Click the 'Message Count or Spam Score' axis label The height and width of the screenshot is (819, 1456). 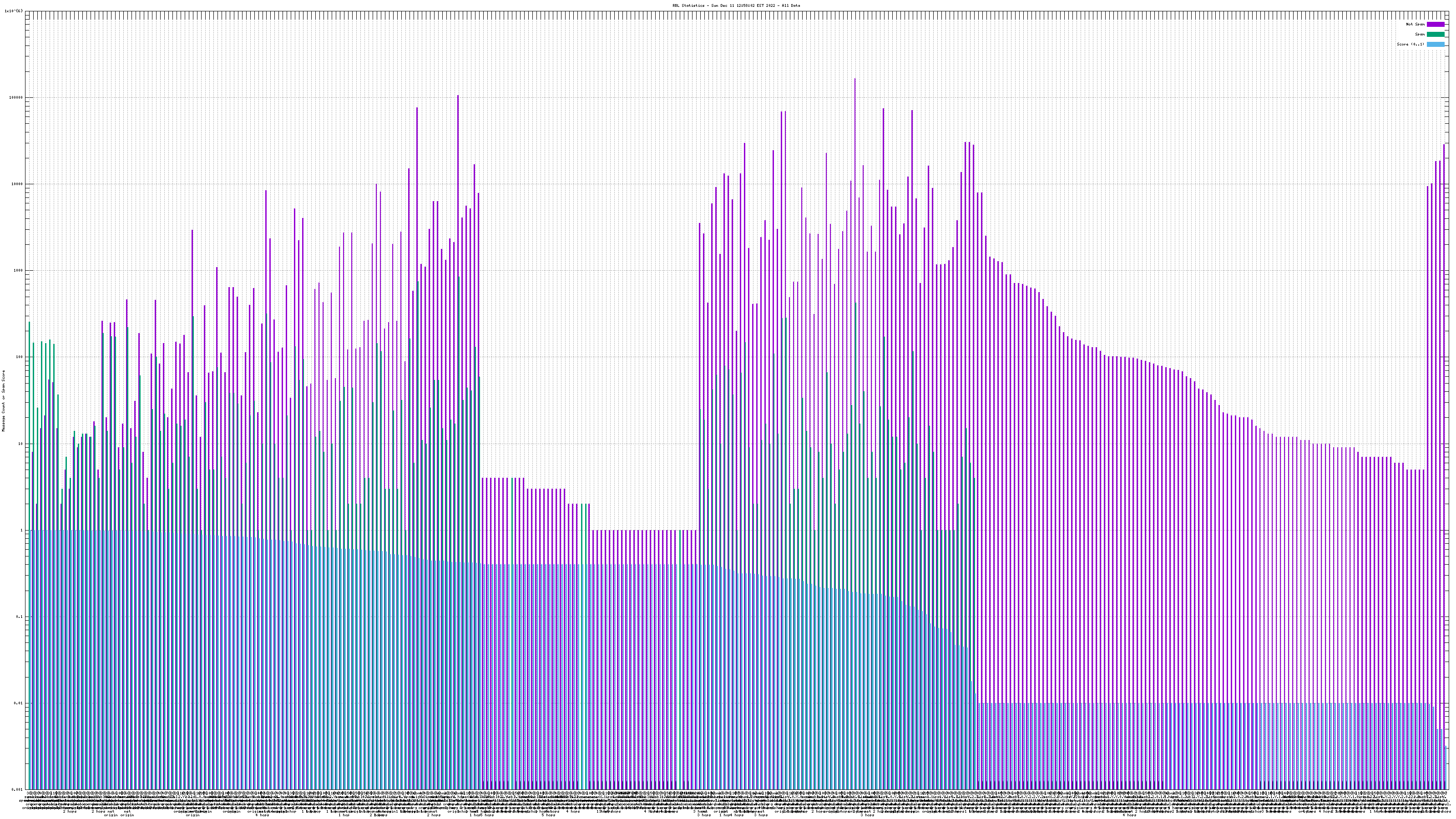pos(3,400)
